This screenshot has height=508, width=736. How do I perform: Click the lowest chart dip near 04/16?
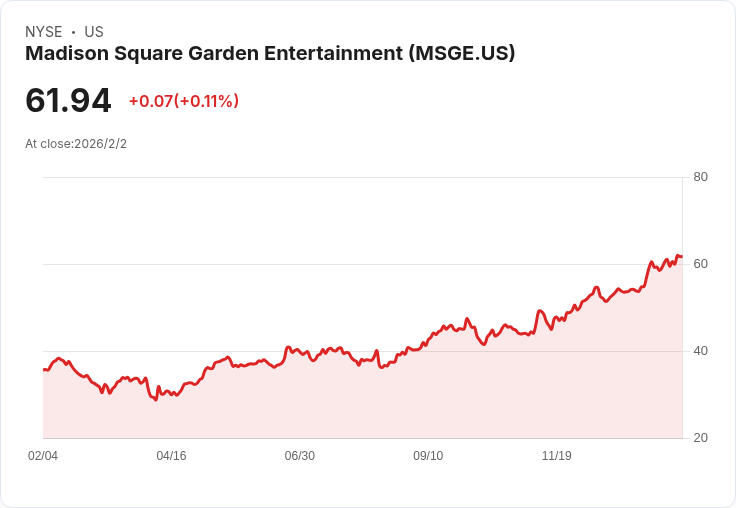click(156, 400)
